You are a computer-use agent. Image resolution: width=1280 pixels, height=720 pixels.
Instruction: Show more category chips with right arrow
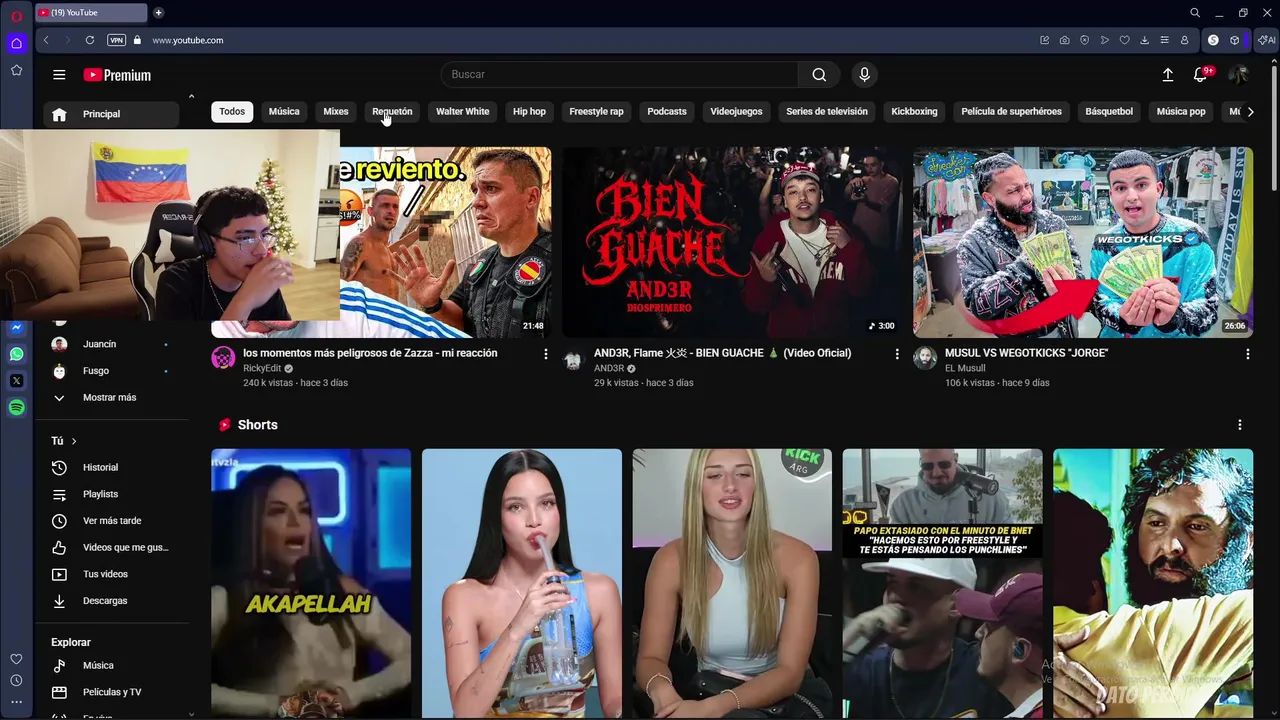click(1250, 112)
